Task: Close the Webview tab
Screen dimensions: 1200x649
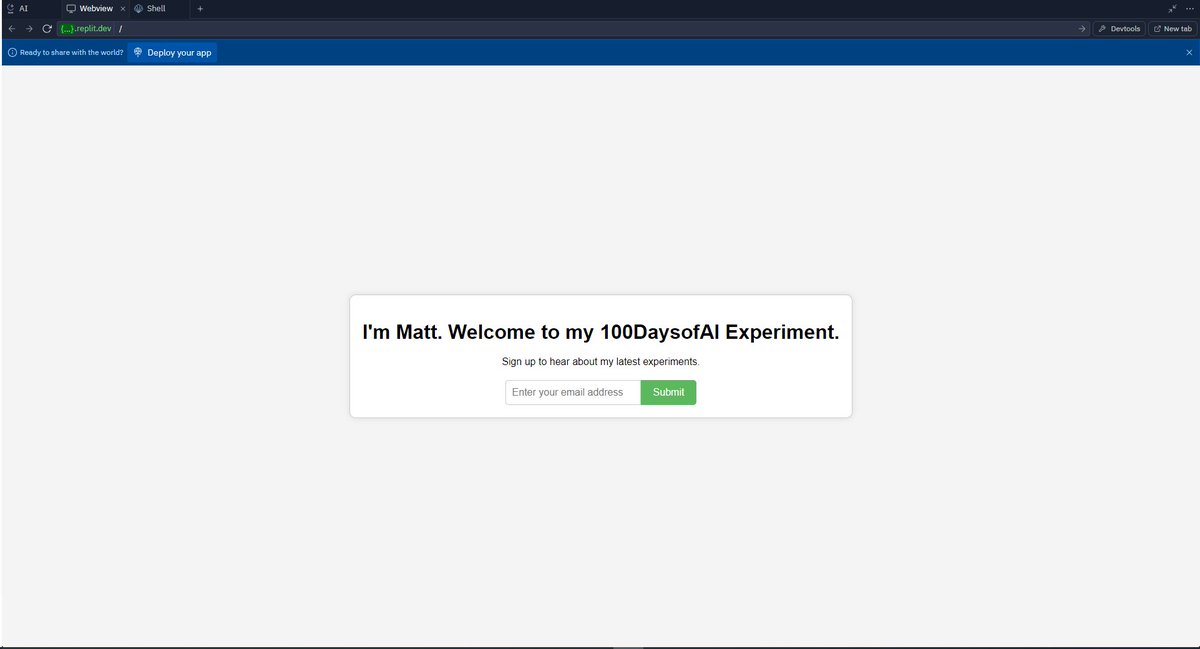Action: pos(123,8)
